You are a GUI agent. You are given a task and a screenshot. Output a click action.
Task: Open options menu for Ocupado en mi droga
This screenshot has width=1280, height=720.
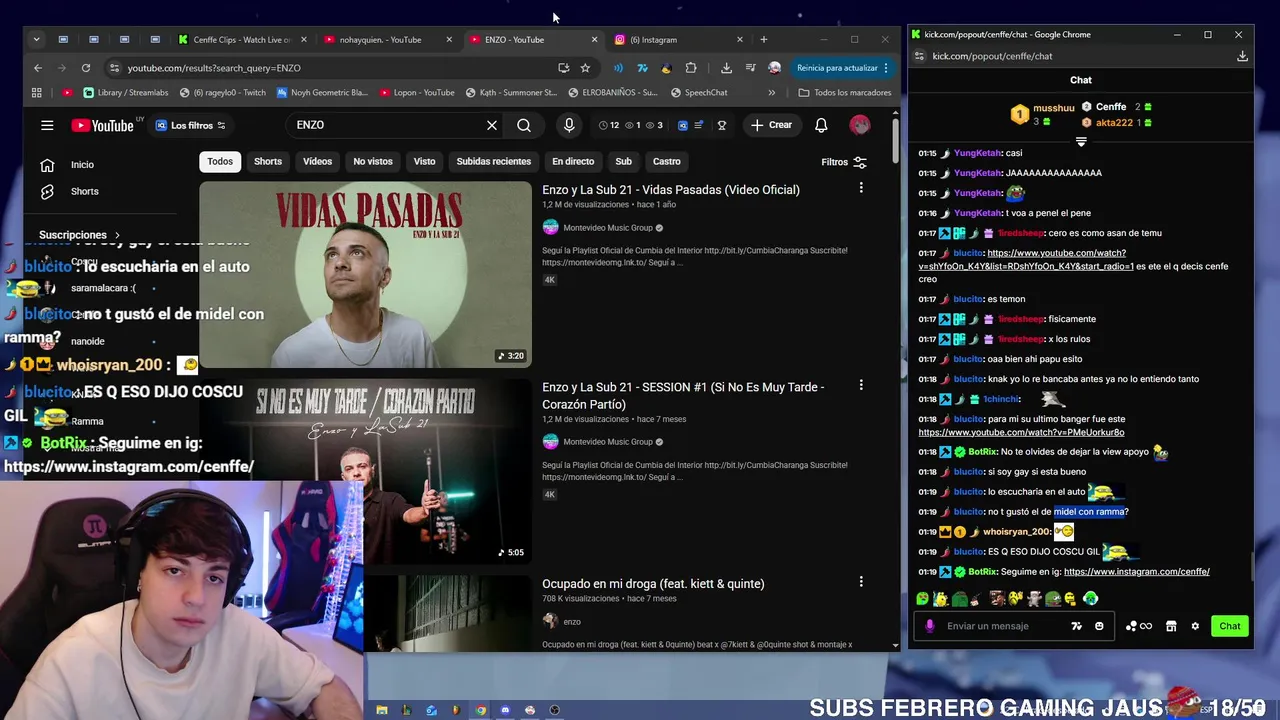click(861, 581)
